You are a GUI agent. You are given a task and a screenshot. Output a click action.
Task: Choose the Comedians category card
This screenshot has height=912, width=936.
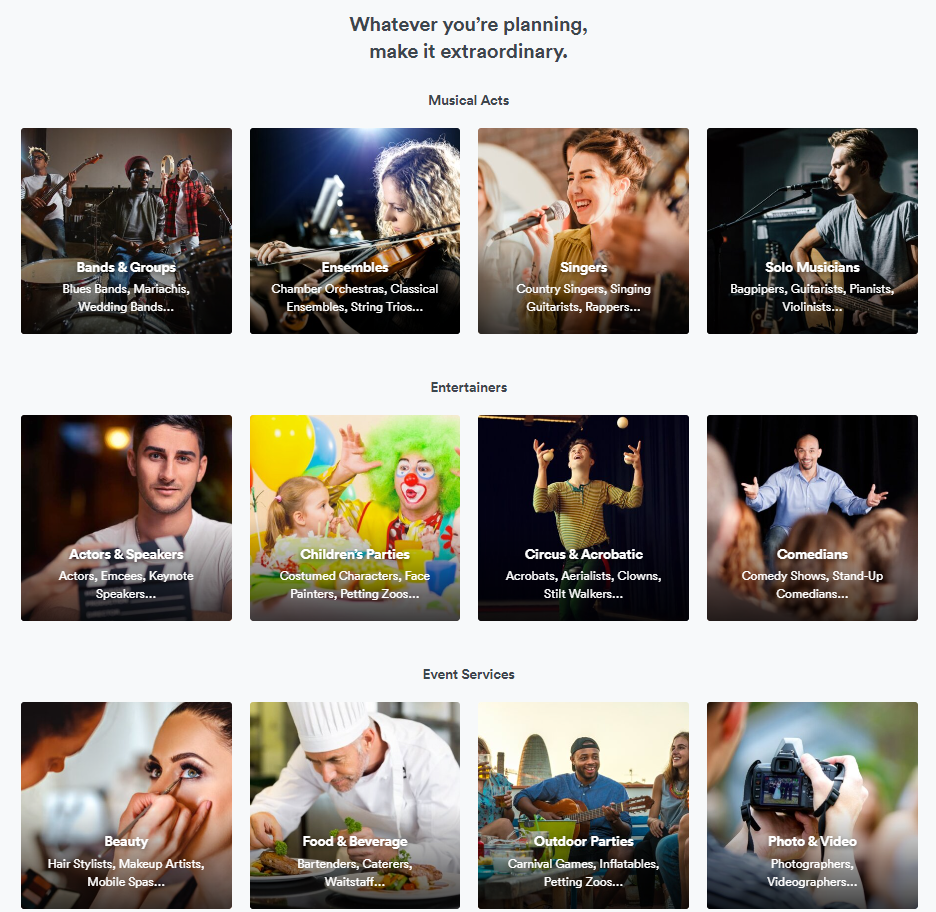coord(812,517)
